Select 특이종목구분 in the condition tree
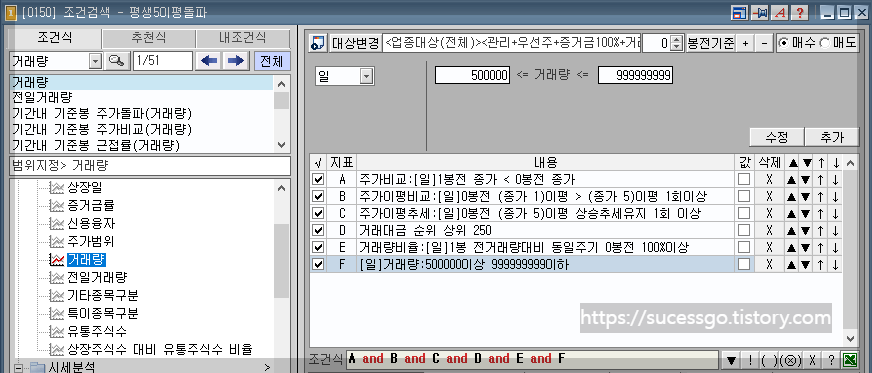The image size is (872, 373). (102, 314)
